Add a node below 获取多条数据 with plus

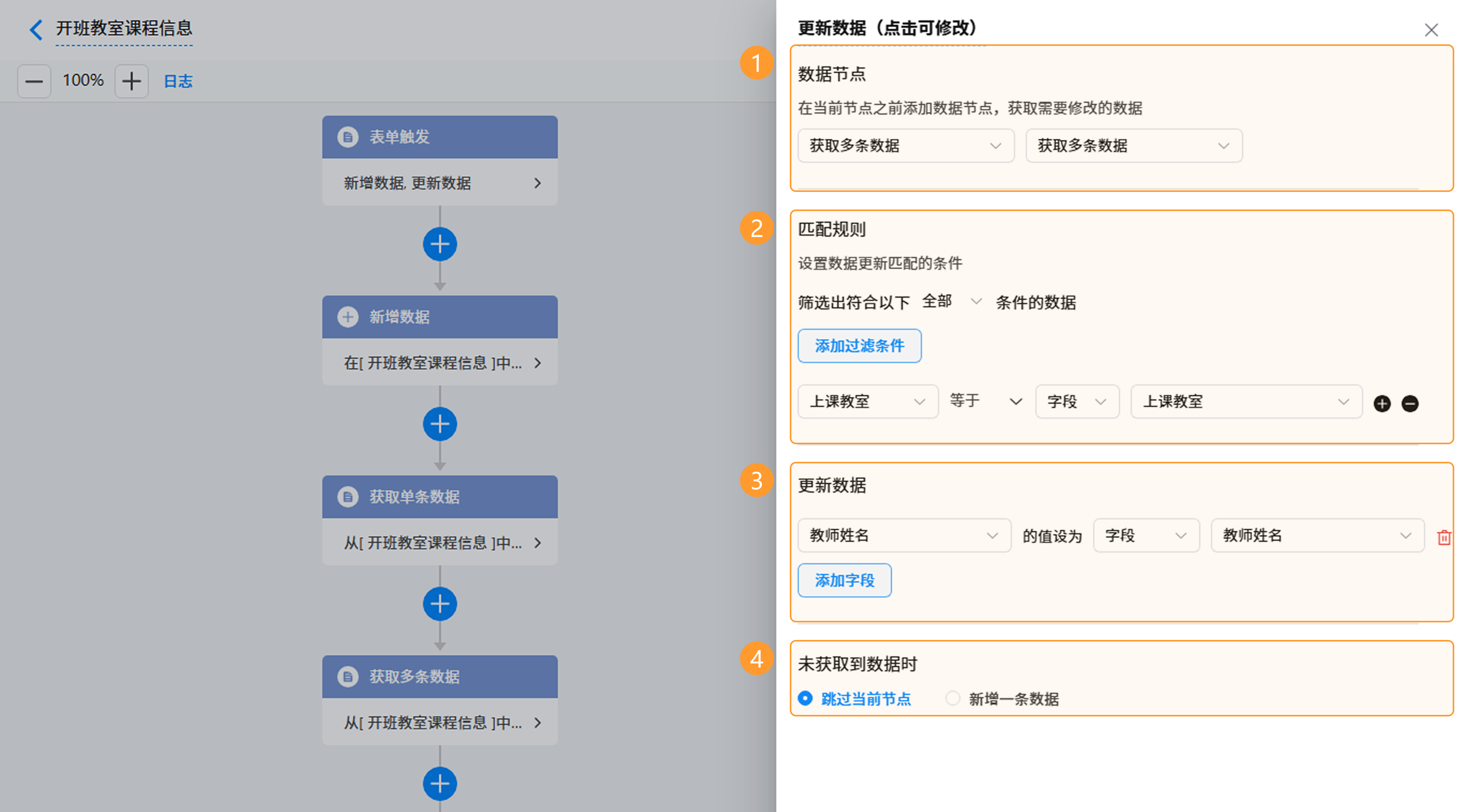click(440, 784)
